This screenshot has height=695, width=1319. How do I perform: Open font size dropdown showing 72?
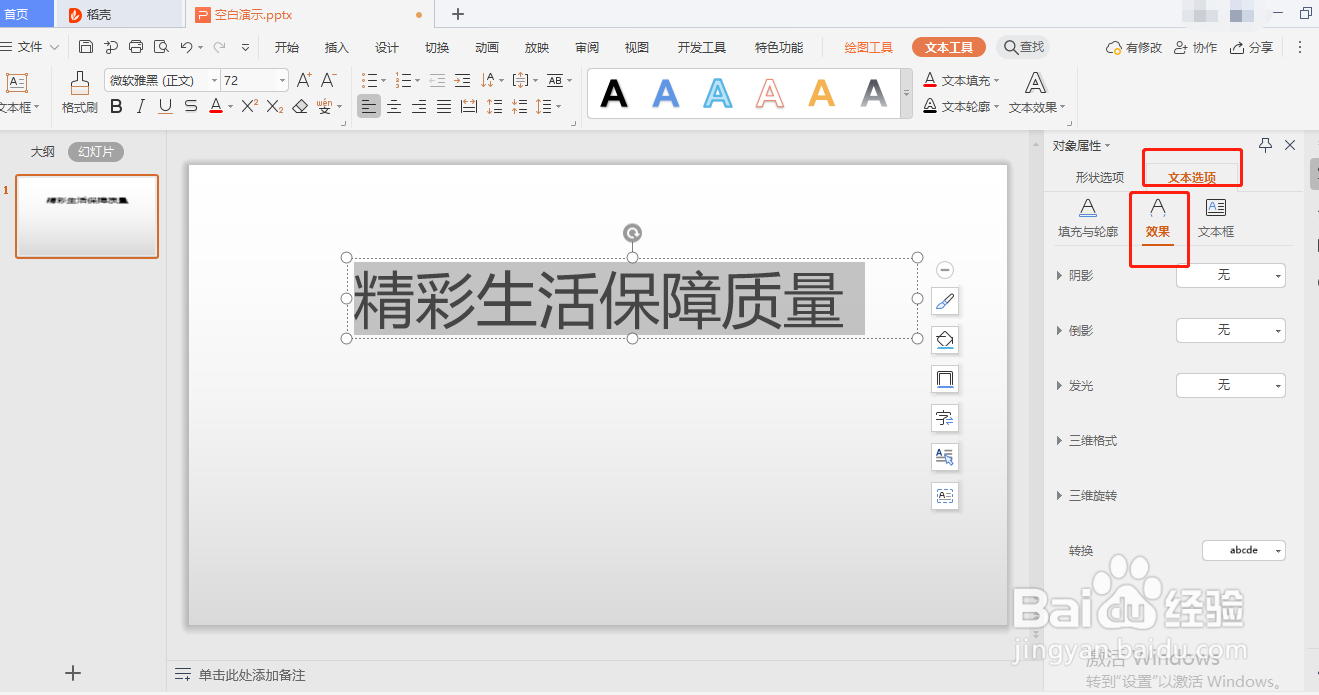pyautogui.click(x=283, y=80)
